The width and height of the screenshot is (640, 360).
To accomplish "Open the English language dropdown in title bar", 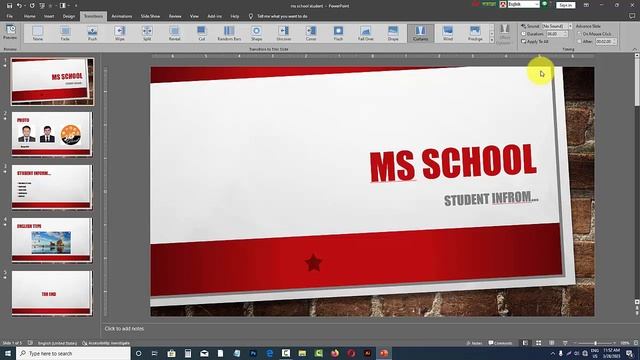I will tap(536, 4).
